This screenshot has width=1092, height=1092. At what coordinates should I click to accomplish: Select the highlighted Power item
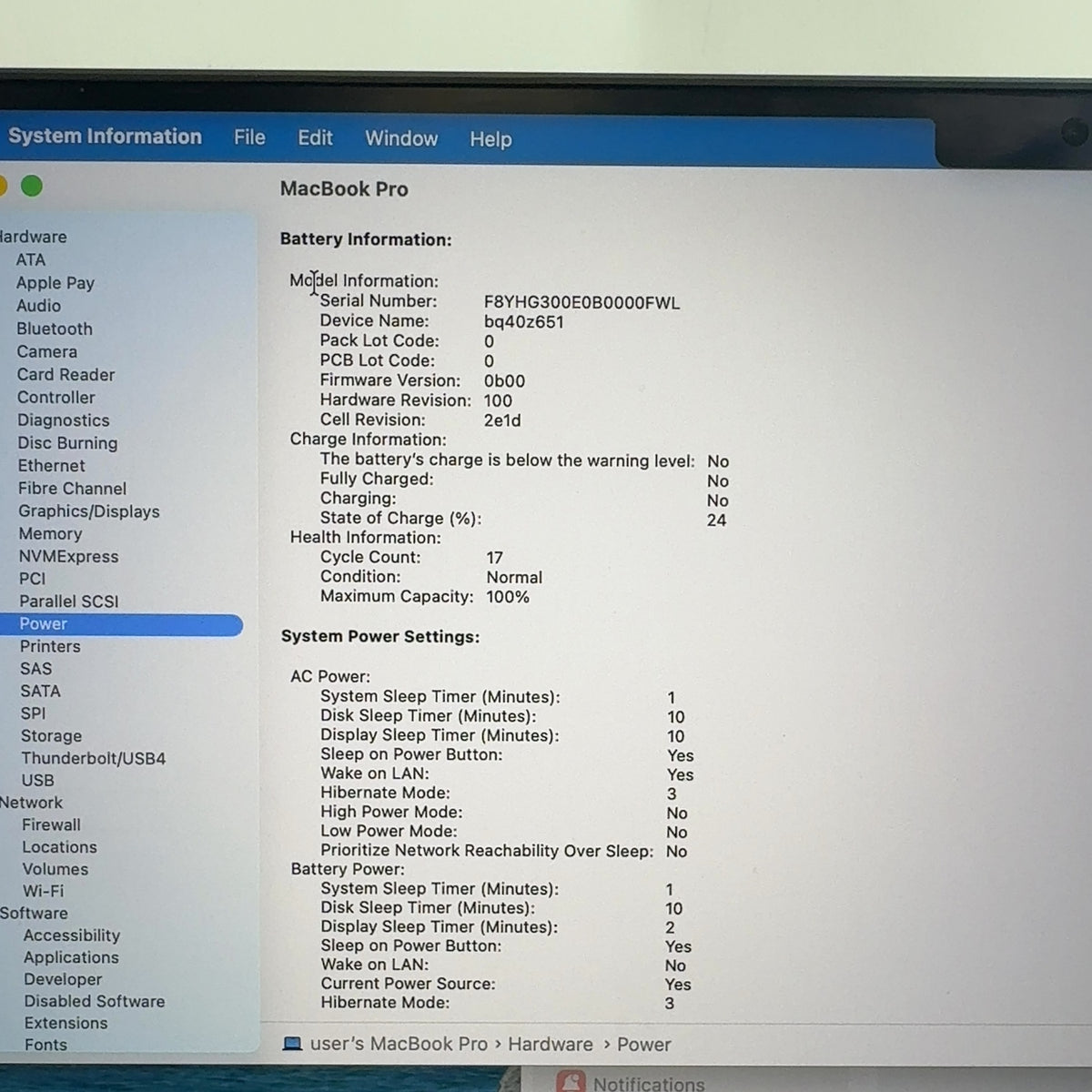click(121, 623)
